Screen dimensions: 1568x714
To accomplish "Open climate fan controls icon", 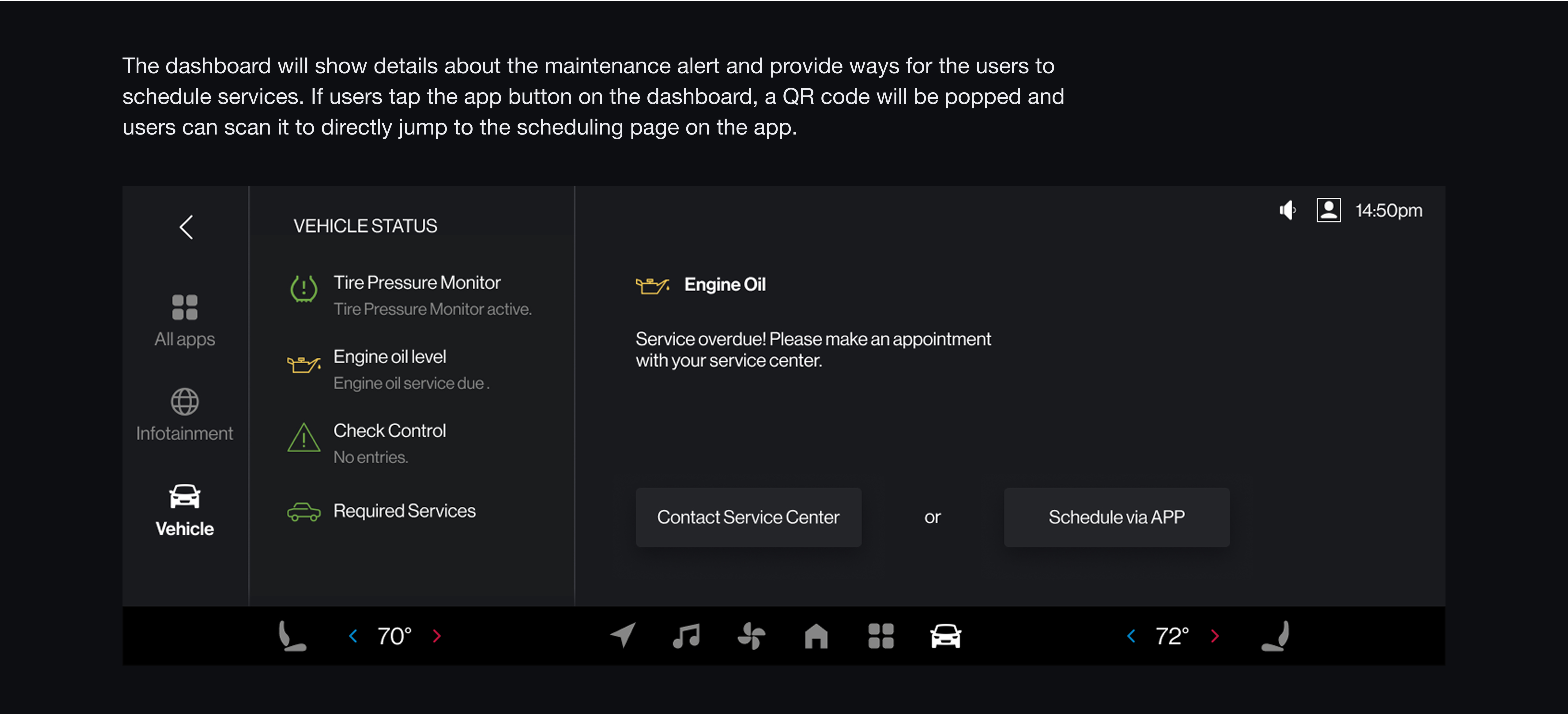I will click(x=751, y=636).
